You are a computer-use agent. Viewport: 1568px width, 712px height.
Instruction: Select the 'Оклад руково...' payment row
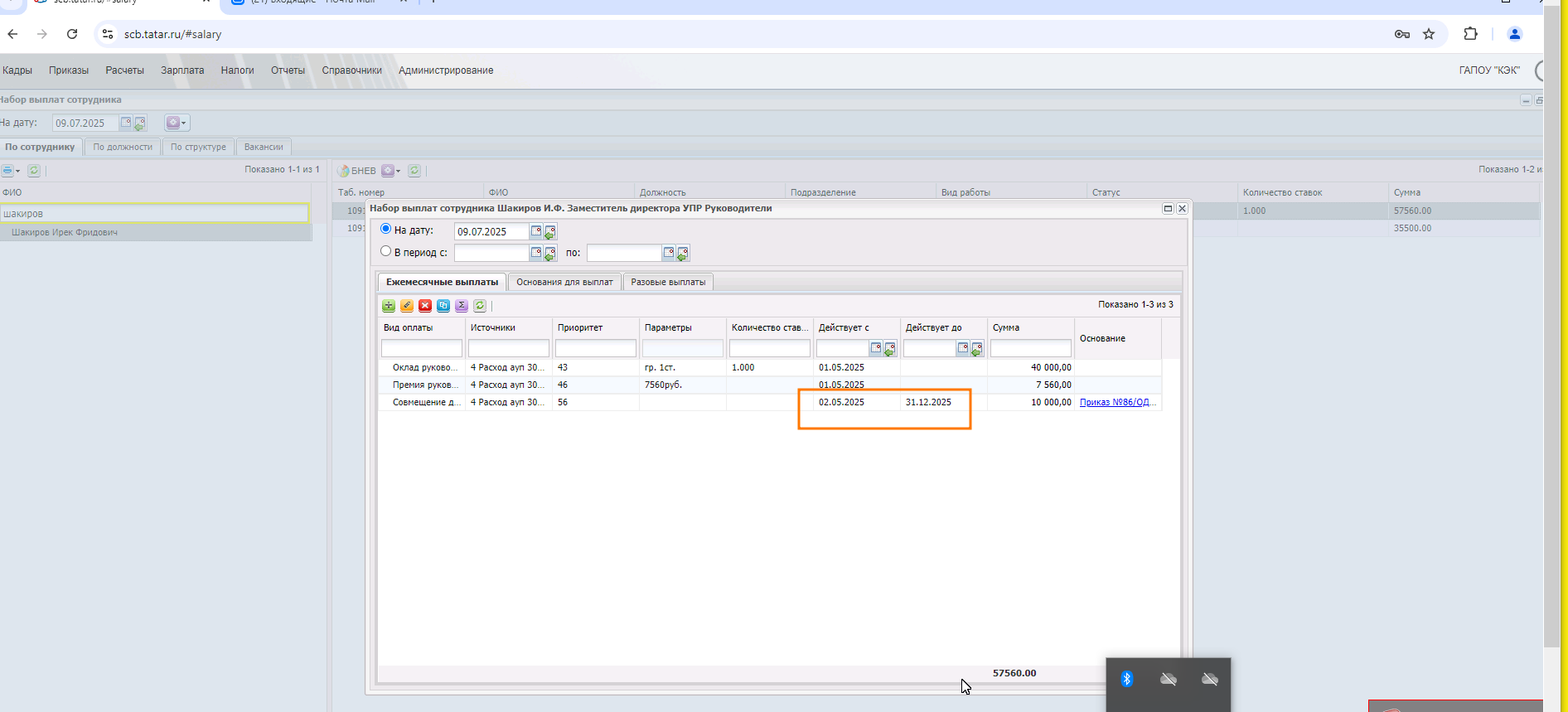click(x=770, y=367)
